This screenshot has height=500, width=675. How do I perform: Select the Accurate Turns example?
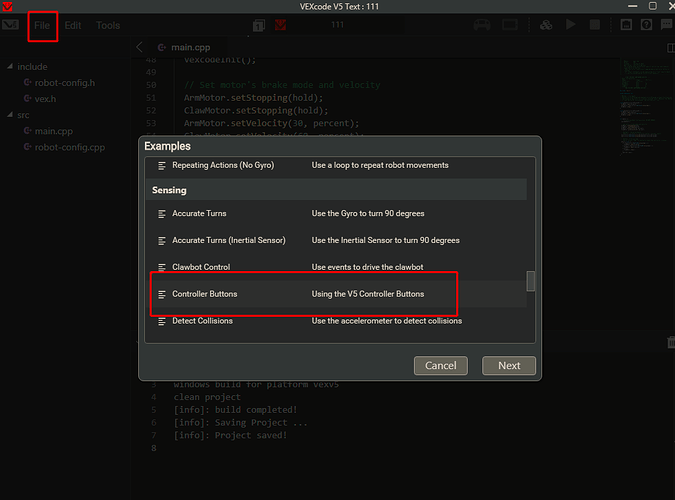(336, 214)
